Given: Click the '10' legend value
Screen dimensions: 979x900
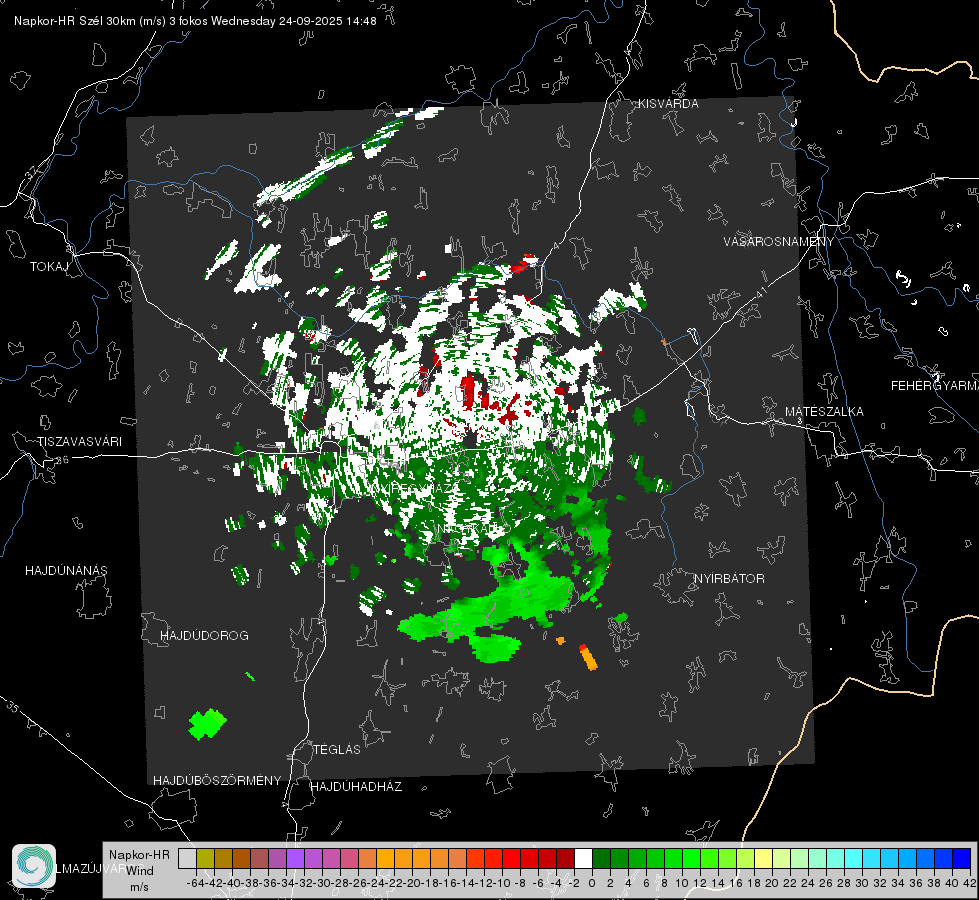Looking at the screenshot, I should pos(682,883).
